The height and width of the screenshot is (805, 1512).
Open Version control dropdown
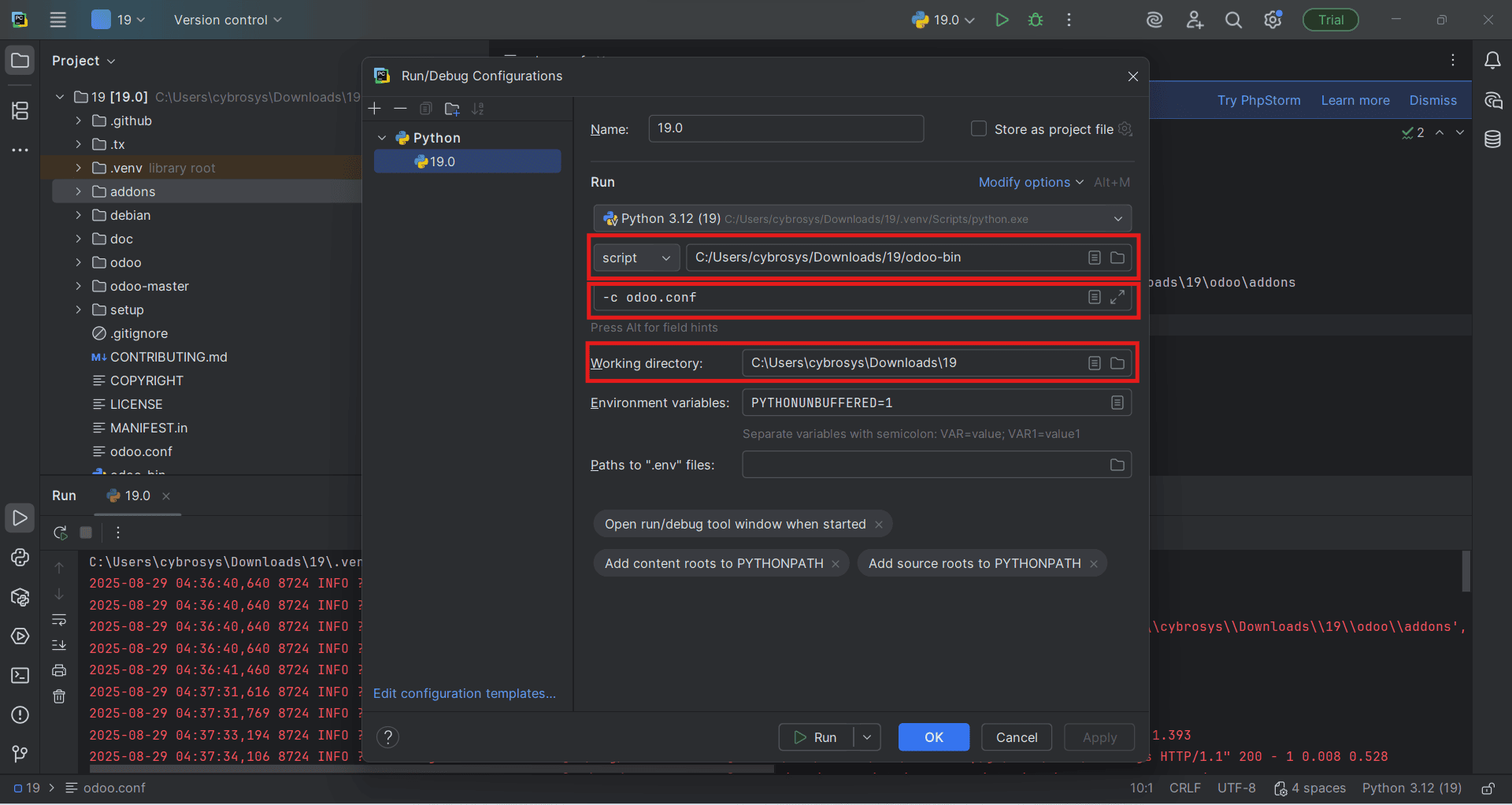click(x=228, y=20)
